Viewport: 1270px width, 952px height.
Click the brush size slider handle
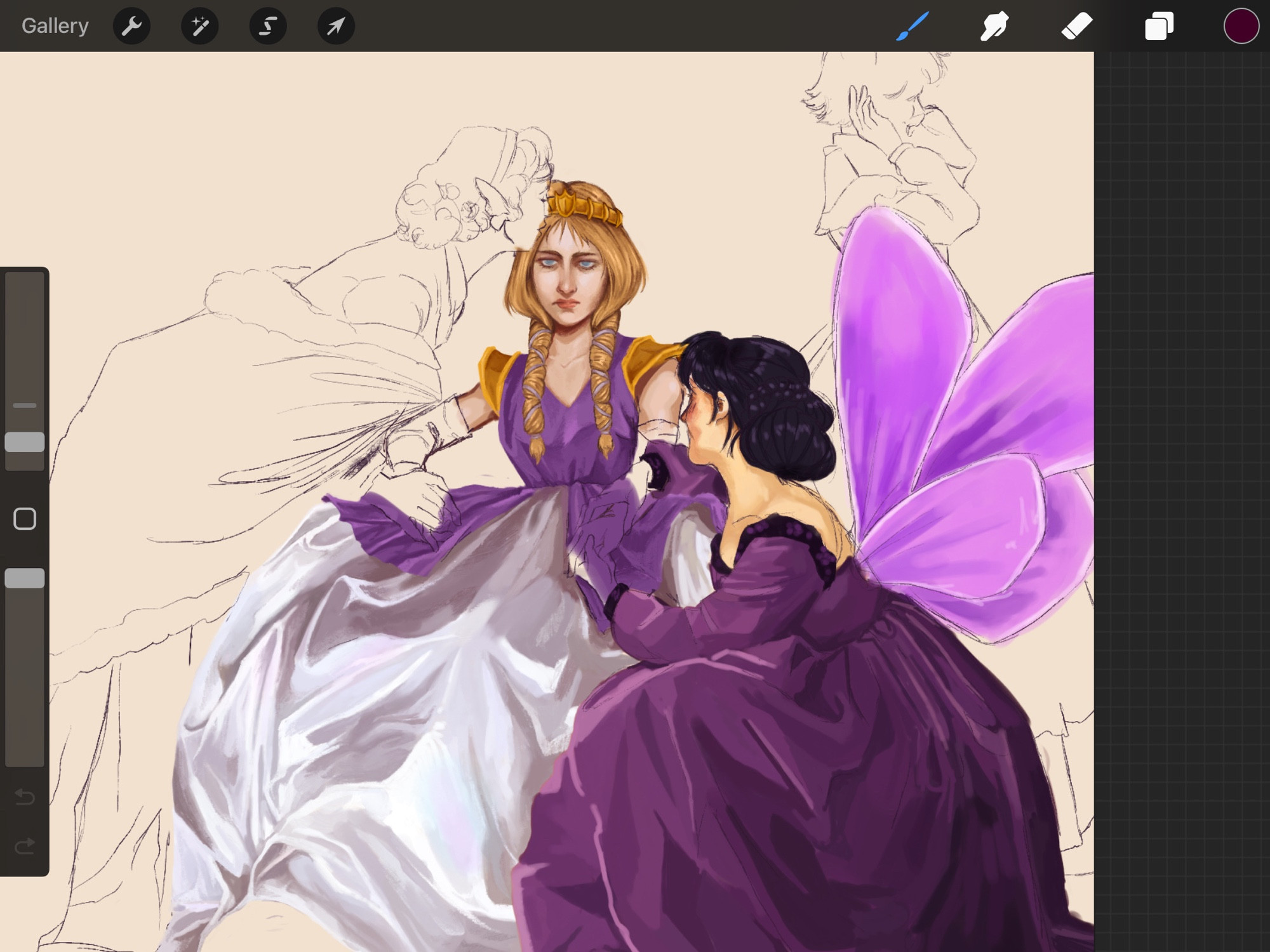(25, 442)
